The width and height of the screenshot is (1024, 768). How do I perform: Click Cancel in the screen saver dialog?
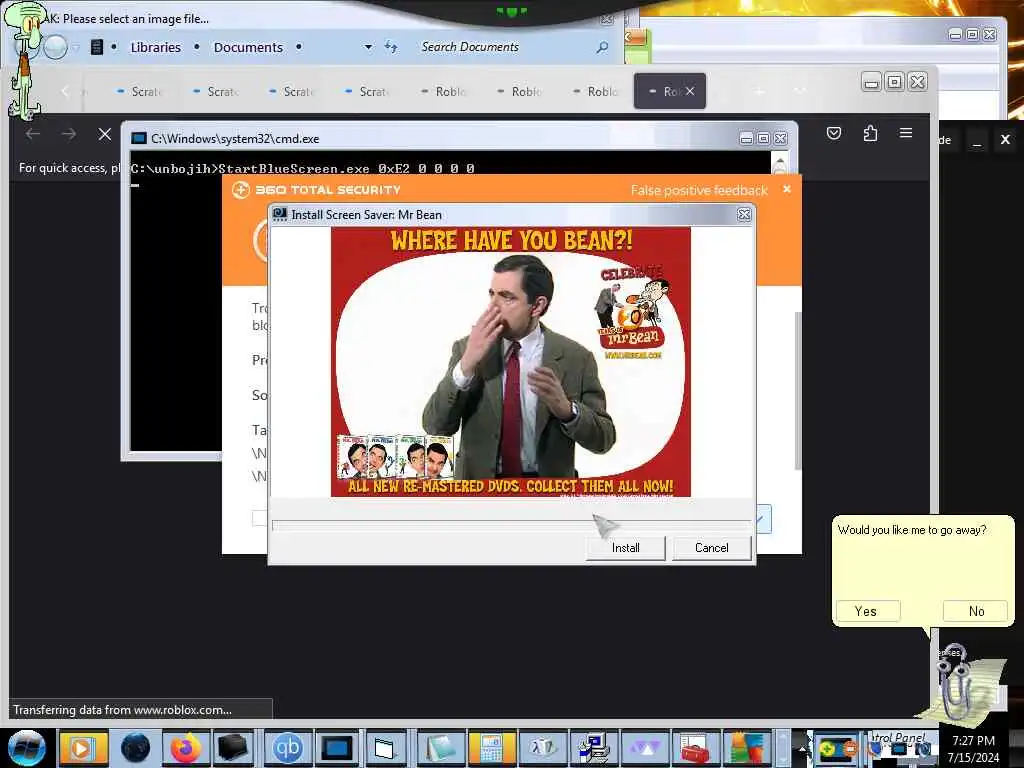[x=711, y=548]
